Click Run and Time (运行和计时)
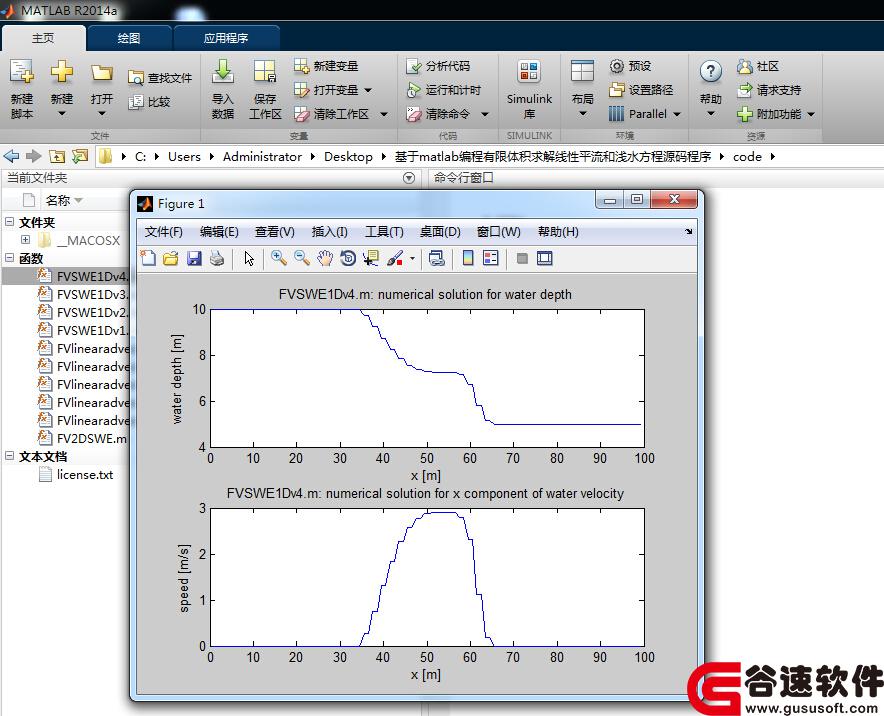Screen dimensions: 884x716 pyautogui.click(x=444, y=90)
